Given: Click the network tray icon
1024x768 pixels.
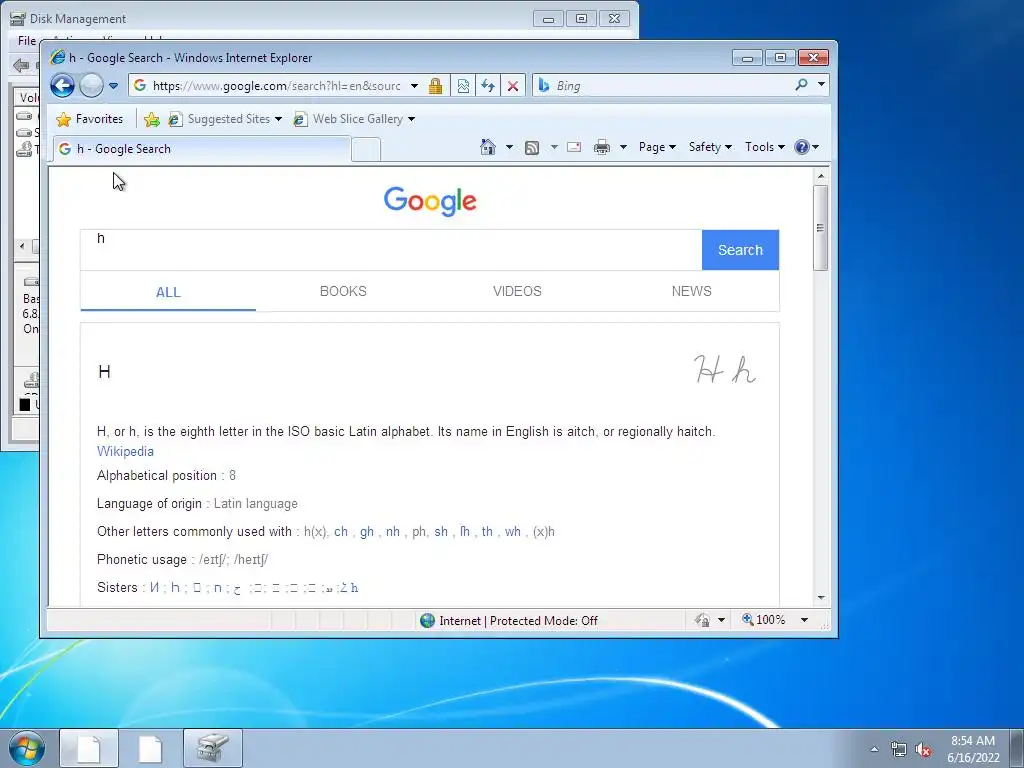Looking at the screenshot, I should [899, 749].
